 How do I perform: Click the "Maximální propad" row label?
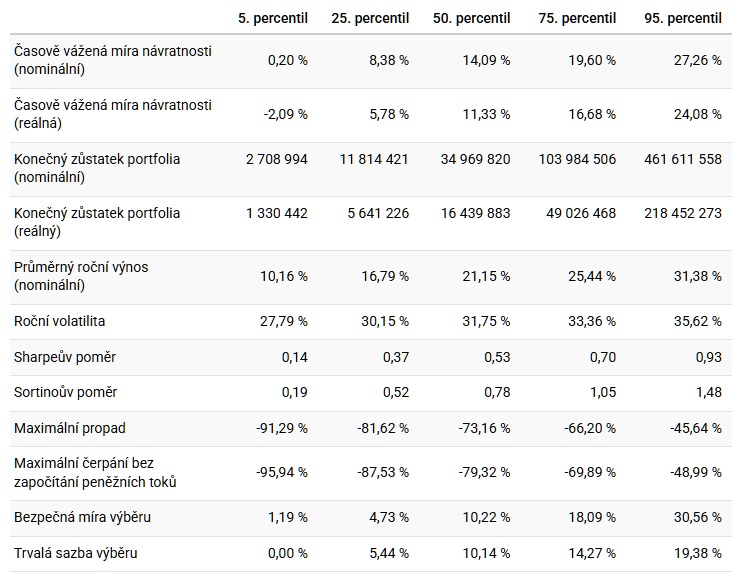click(70, 428)
